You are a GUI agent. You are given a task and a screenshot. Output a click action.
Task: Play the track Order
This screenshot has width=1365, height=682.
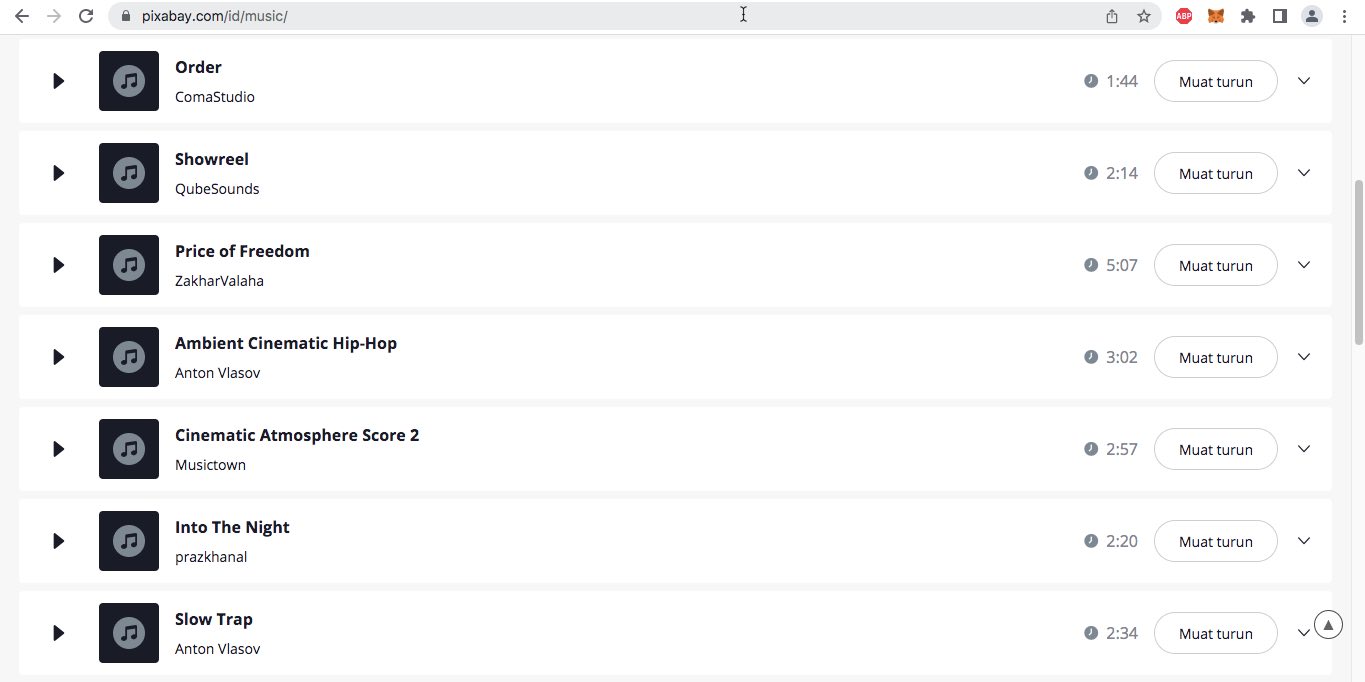coord(59,81)
